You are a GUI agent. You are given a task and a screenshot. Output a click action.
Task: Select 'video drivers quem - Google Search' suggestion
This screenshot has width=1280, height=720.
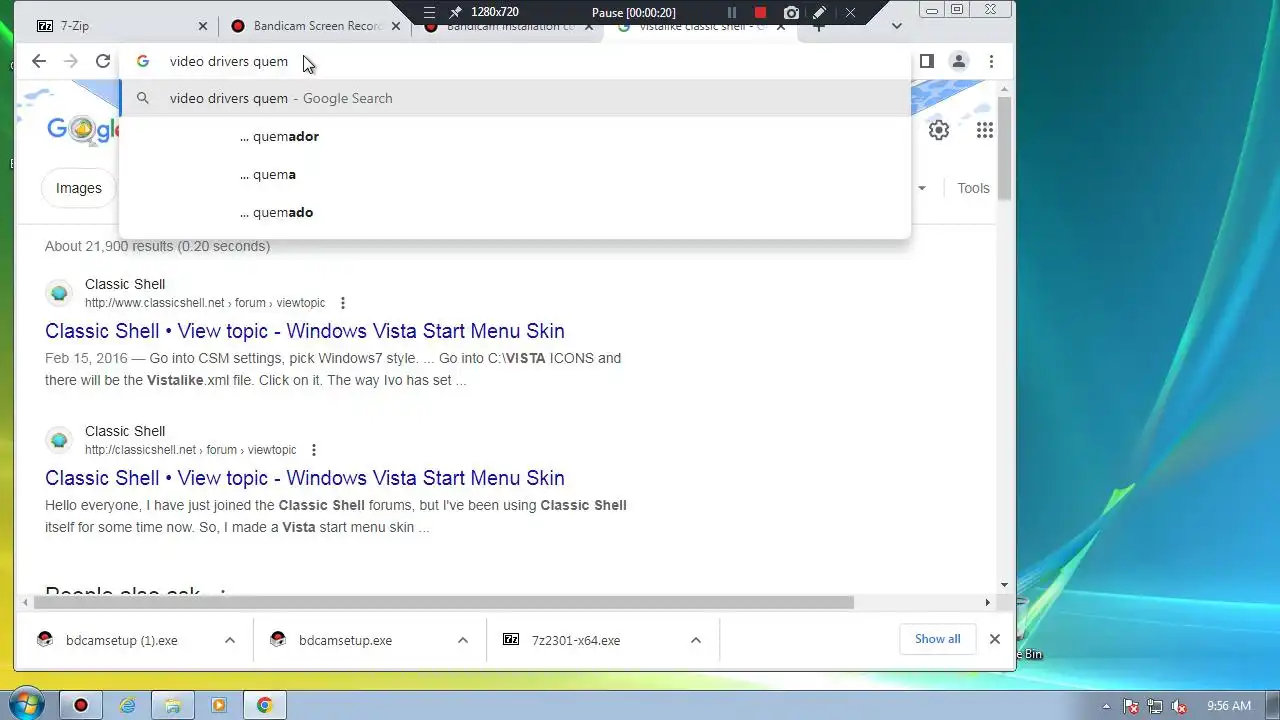click(x=515, y=98)
